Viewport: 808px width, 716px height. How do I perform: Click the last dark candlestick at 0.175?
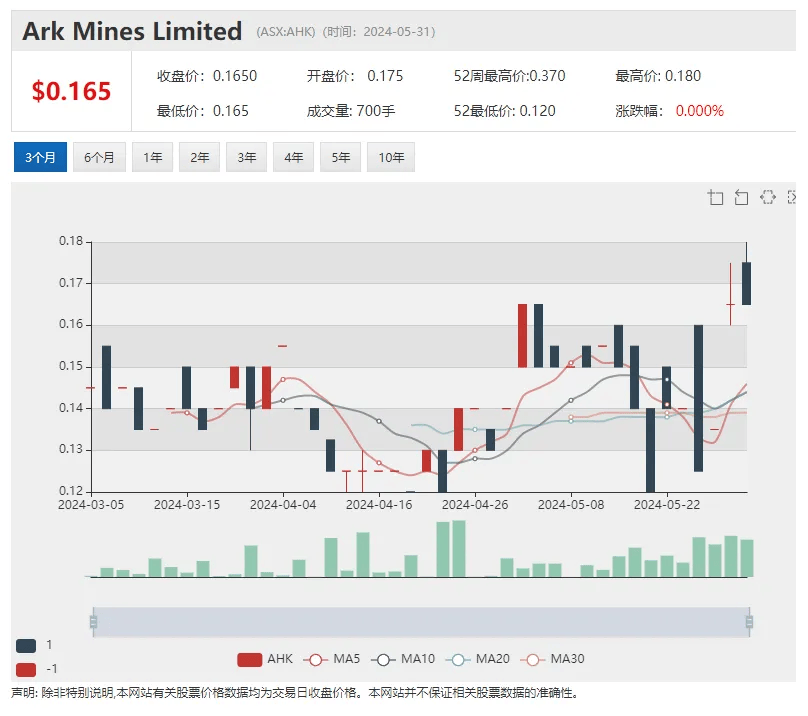746,284
